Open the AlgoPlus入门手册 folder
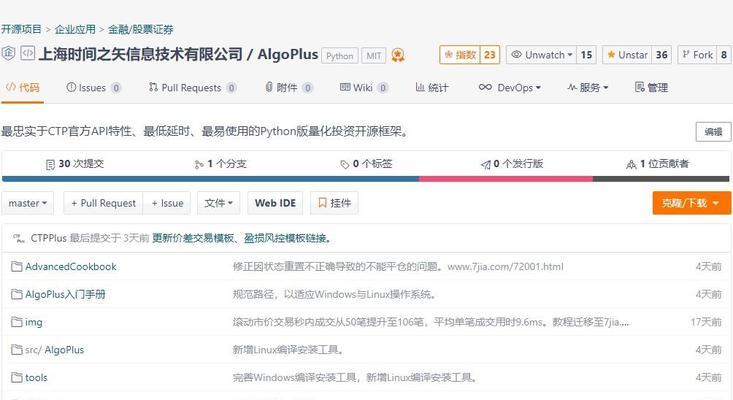Image resolution: width=733 pixels, height=400 pixels. [x=65, y=294]
